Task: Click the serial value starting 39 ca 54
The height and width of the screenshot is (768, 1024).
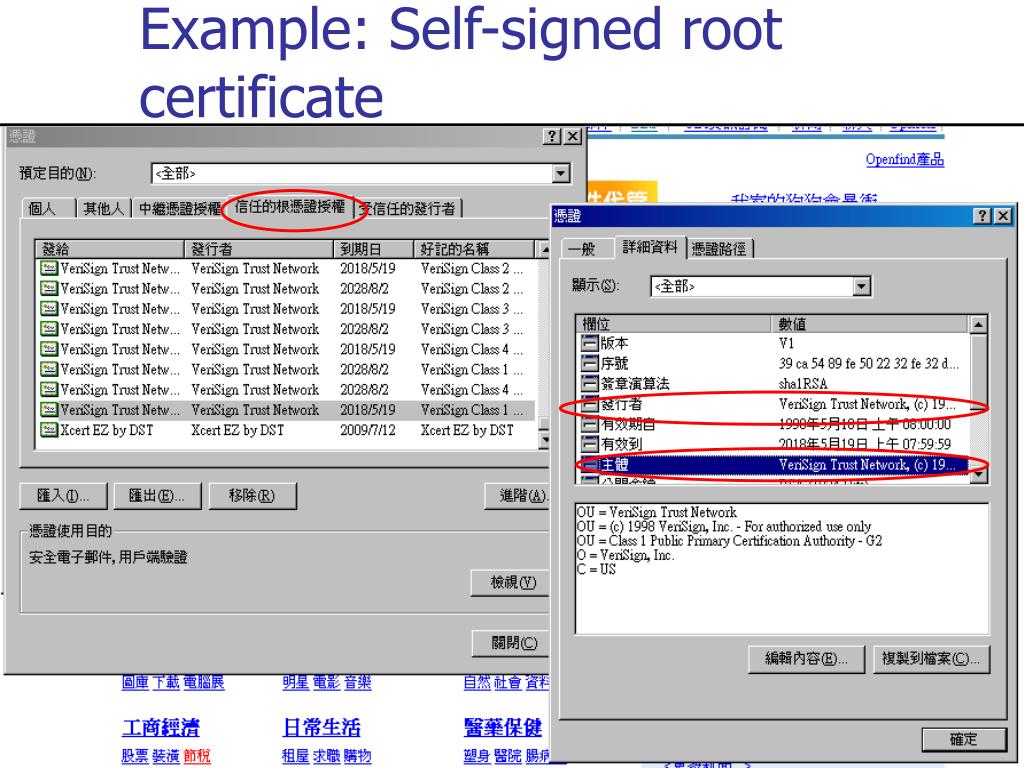Action: (x=868, y=363)
